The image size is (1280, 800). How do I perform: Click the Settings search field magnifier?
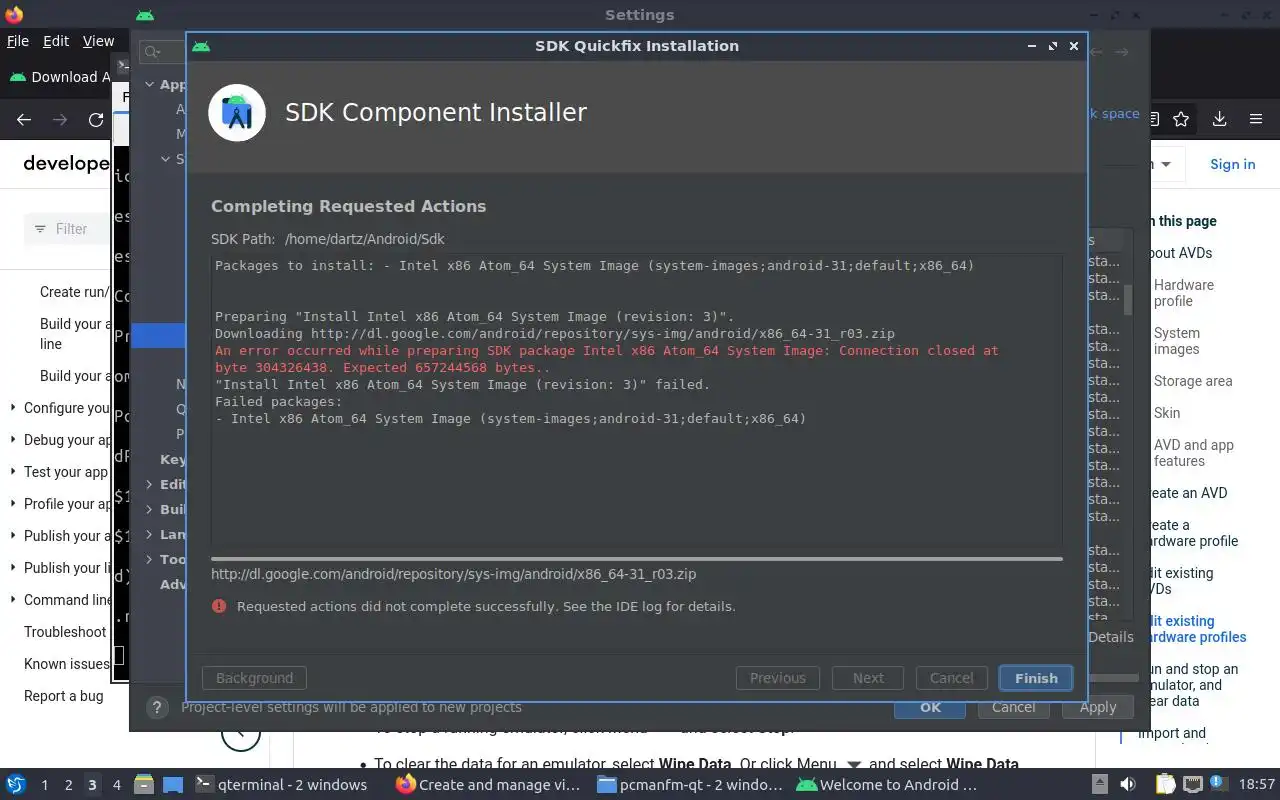pyautogui.click(x=151, y=52)
